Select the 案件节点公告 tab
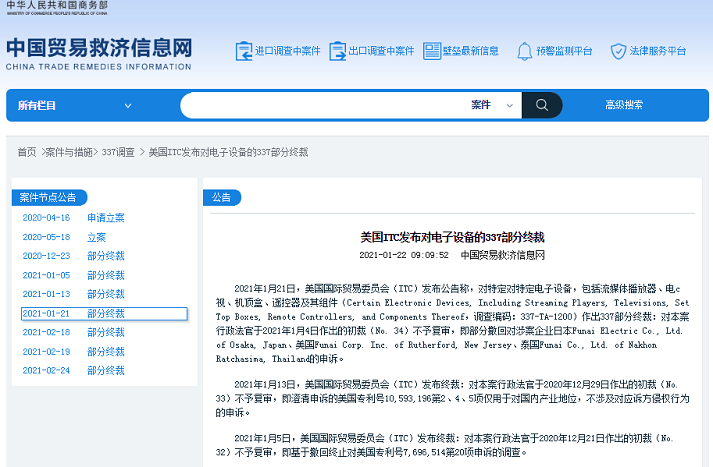The height and width of the screenshot is (467, 713). [x=48, y=197]
